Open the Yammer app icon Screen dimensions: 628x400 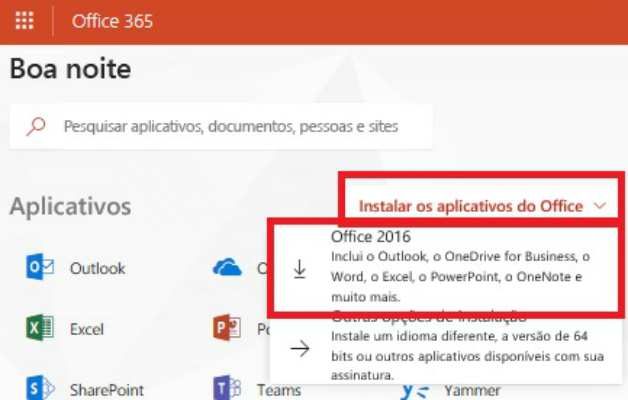click(415, 389)
